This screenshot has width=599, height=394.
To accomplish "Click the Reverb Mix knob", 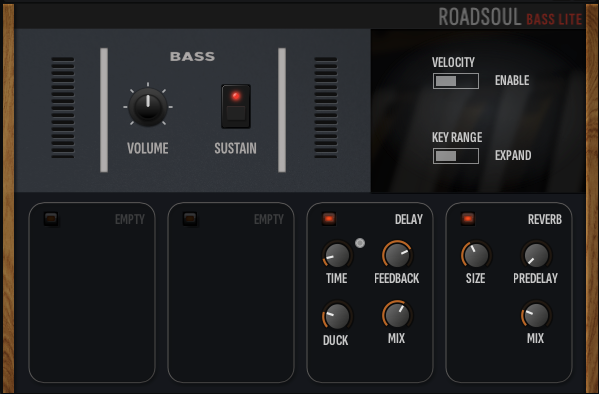I will tap(536, 315).
